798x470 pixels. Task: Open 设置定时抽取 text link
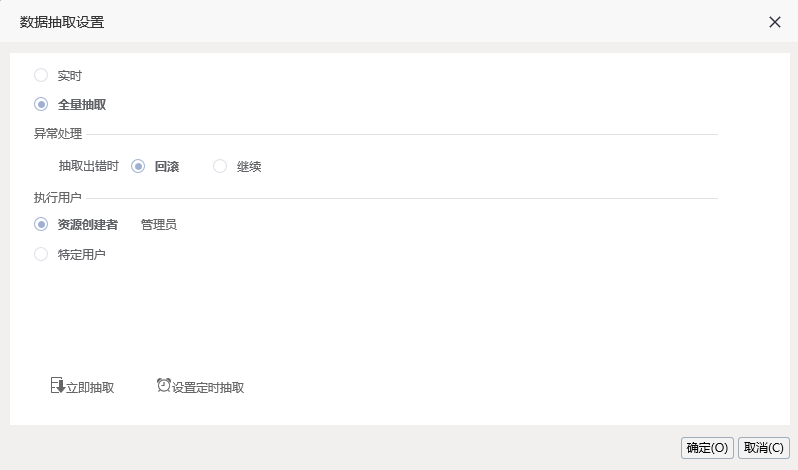(208, 388)
